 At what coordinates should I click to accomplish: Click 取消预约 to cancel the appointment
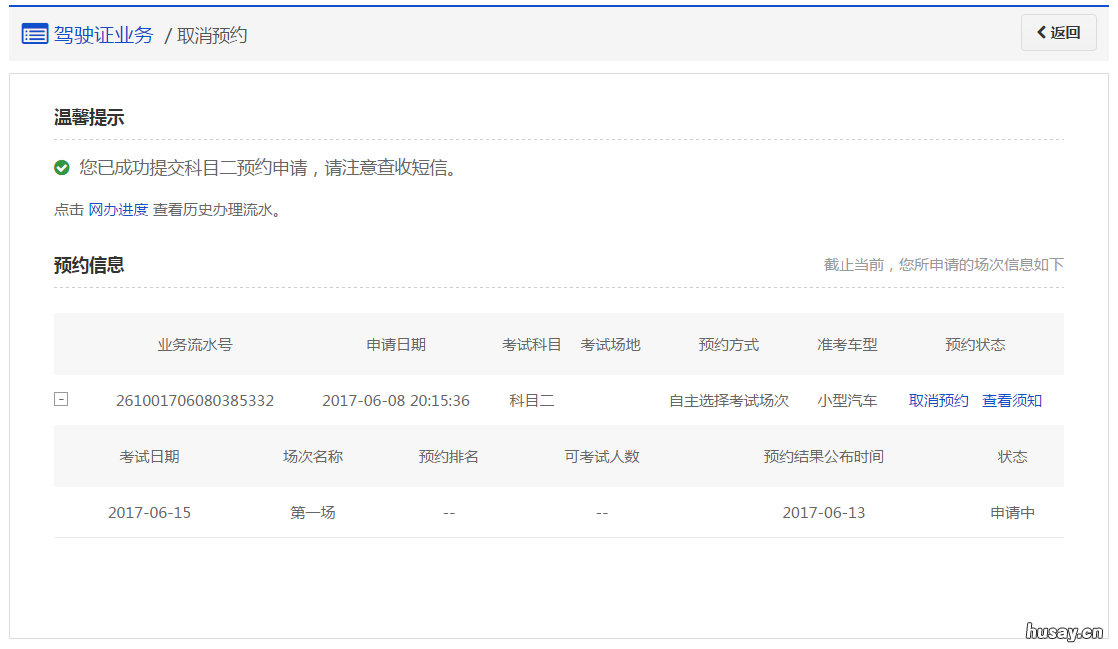(x=938, y=399)
